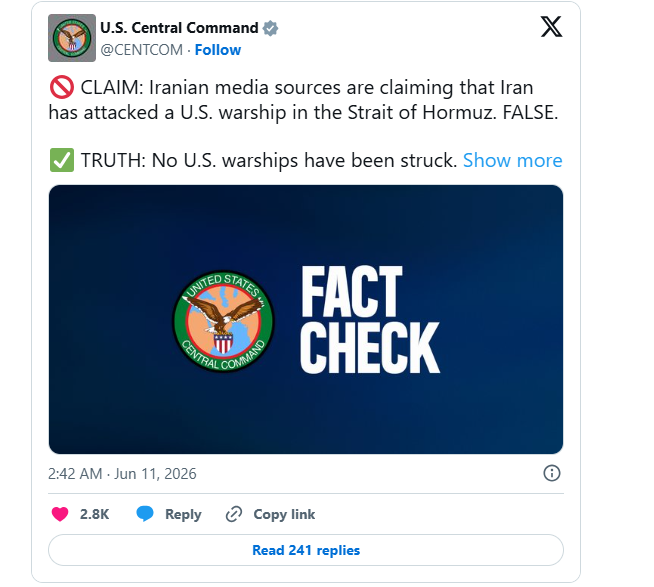Read 241 replies
The height and width of the screenshot is (587, 654).
[x=306, y=550]
